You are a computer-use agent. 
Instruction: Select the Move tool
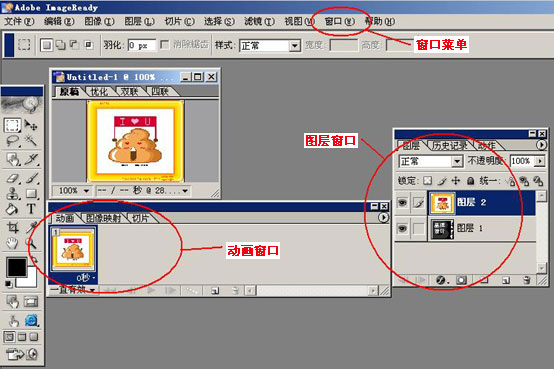coord(31,125)
